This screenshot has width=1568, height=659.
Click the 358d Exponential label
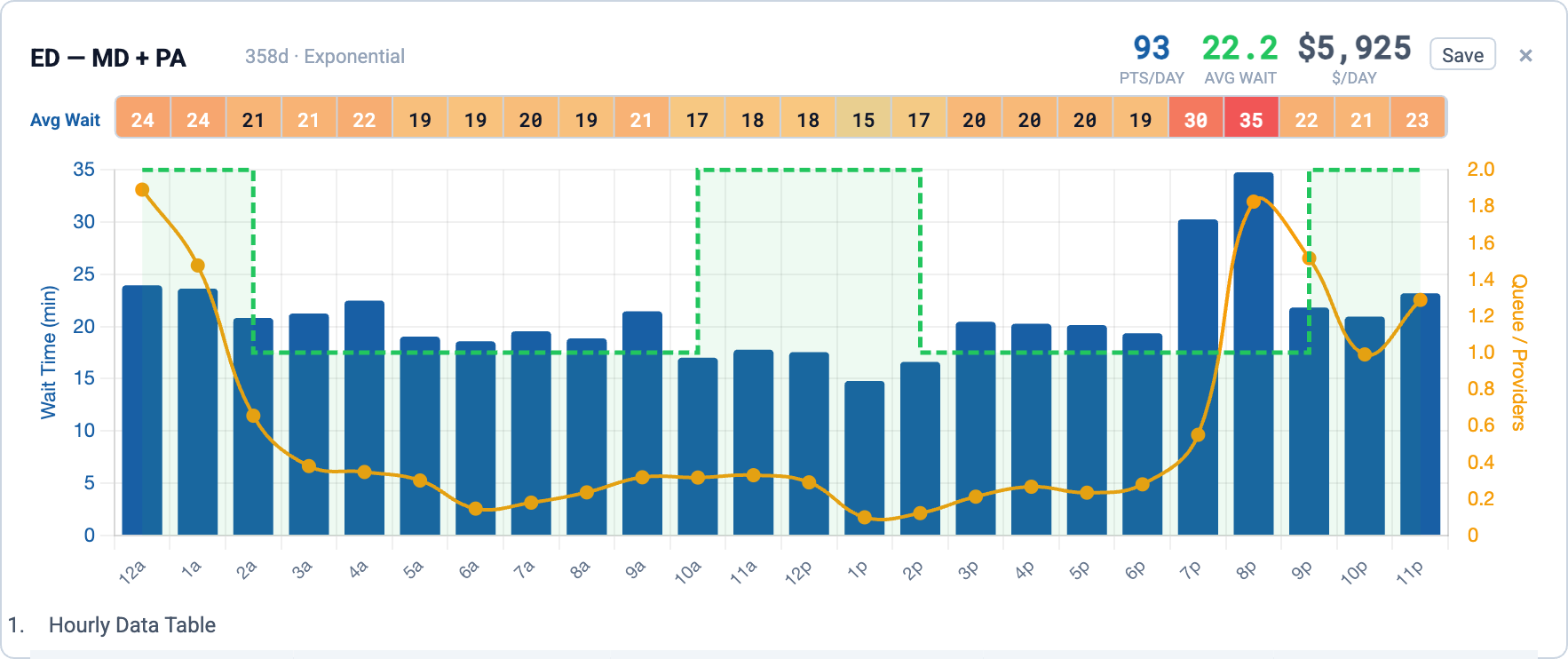[324, 57]
